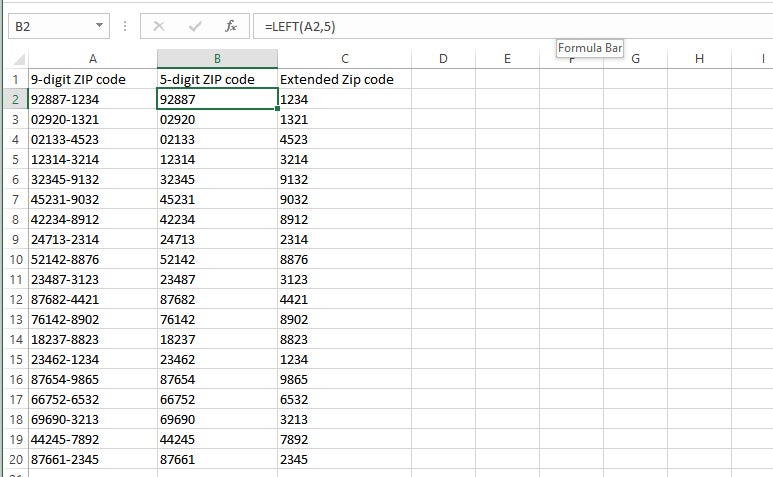Click cell B3 showing 02920
Image resolution: width=773 pixels, height=477 pixels.
(x=217, y=120)
